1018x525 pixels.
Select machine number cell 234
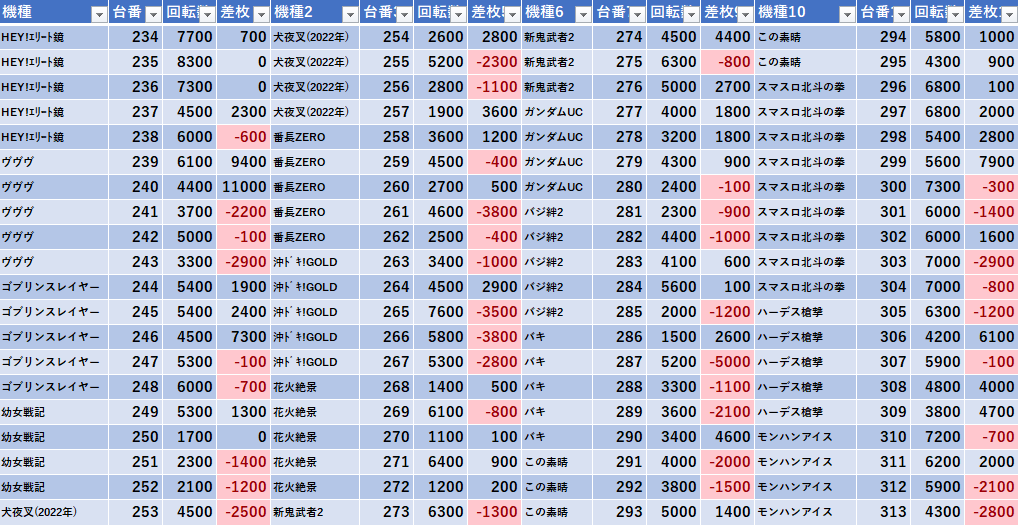(x=135, y=37)
